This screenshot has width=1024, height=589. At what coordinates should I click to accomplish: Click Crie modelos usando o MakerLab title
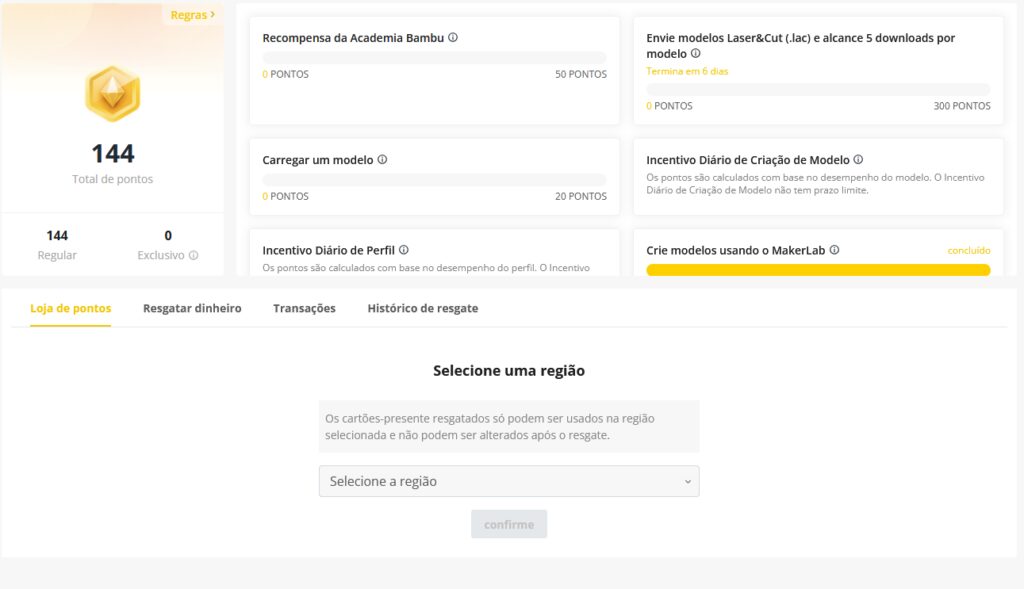click(736, 250)
